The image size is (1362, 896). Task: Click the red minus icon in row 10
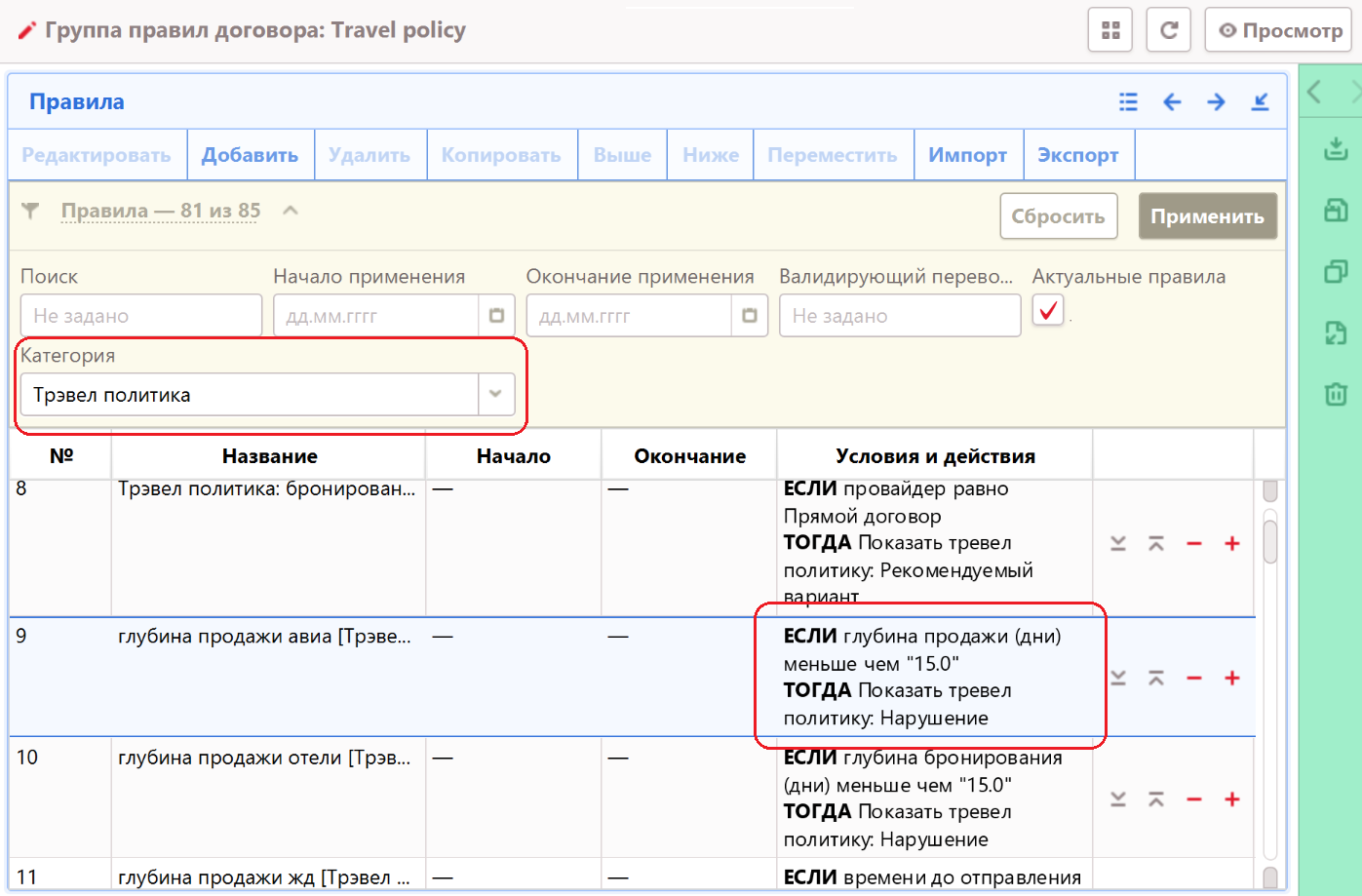[x=1193, y=799]
